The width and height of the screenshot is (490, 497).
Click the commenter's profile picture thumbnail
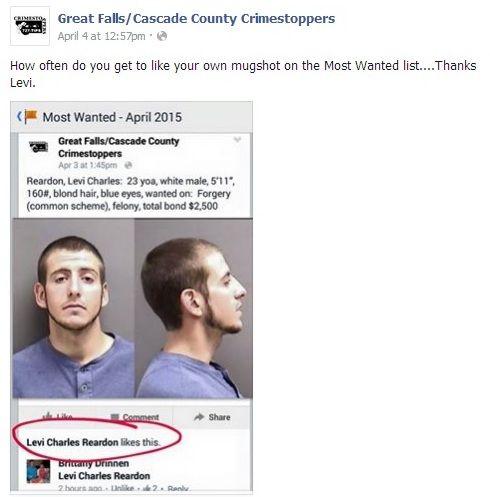[x=38, y=472]
